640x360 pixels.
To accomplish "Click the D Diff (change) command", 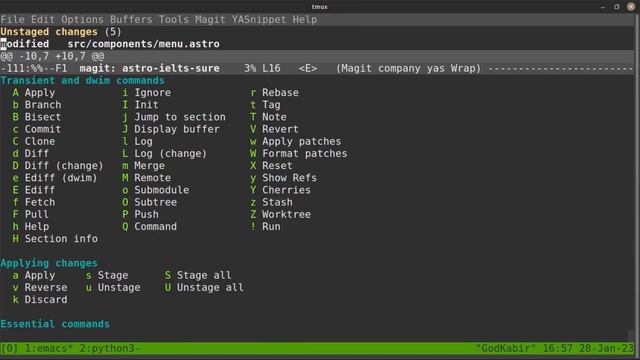I will tap(58, 166).
